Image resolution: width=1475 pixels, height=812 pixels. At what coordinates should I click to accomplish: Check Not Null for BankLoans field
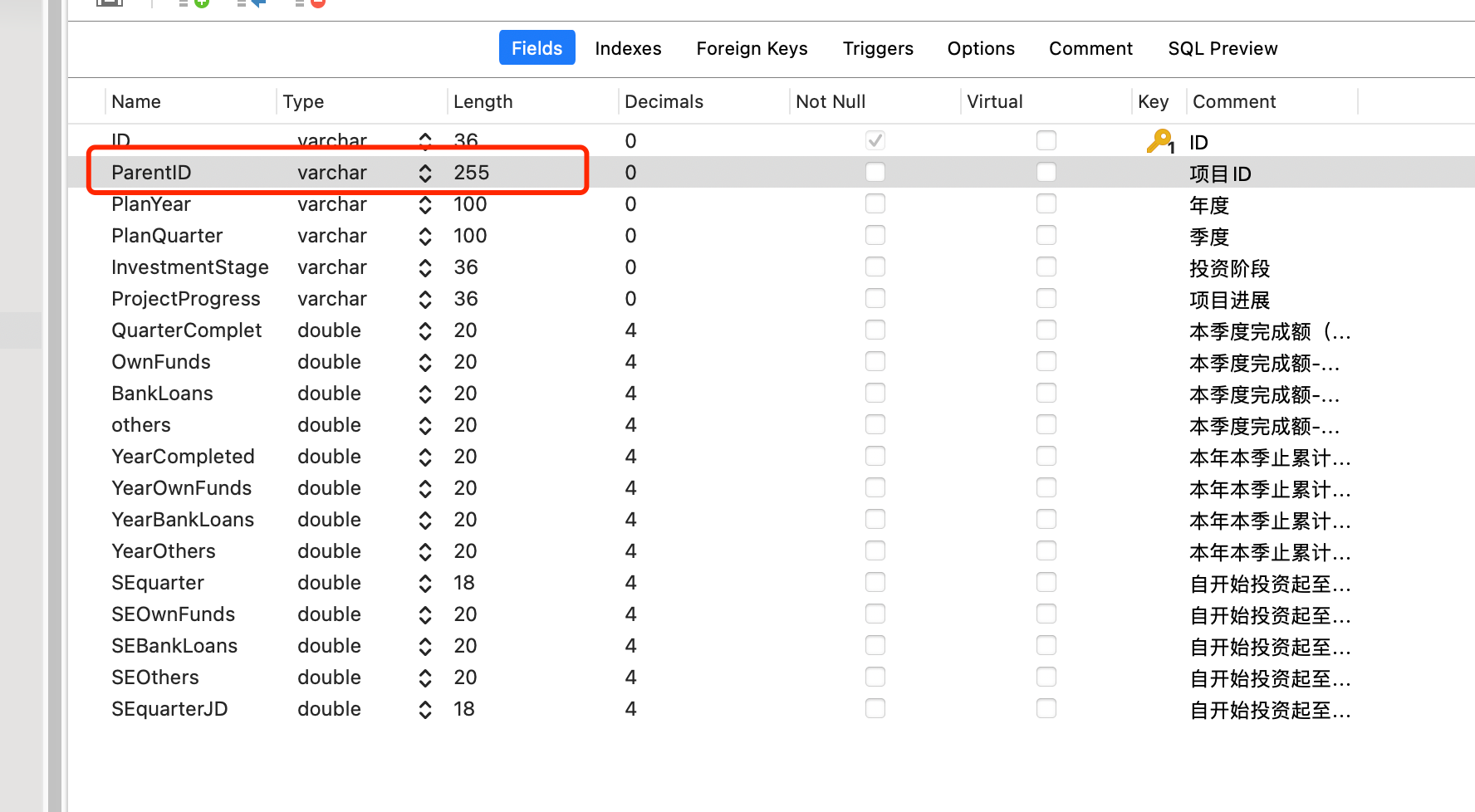click(x=875, y=393)
